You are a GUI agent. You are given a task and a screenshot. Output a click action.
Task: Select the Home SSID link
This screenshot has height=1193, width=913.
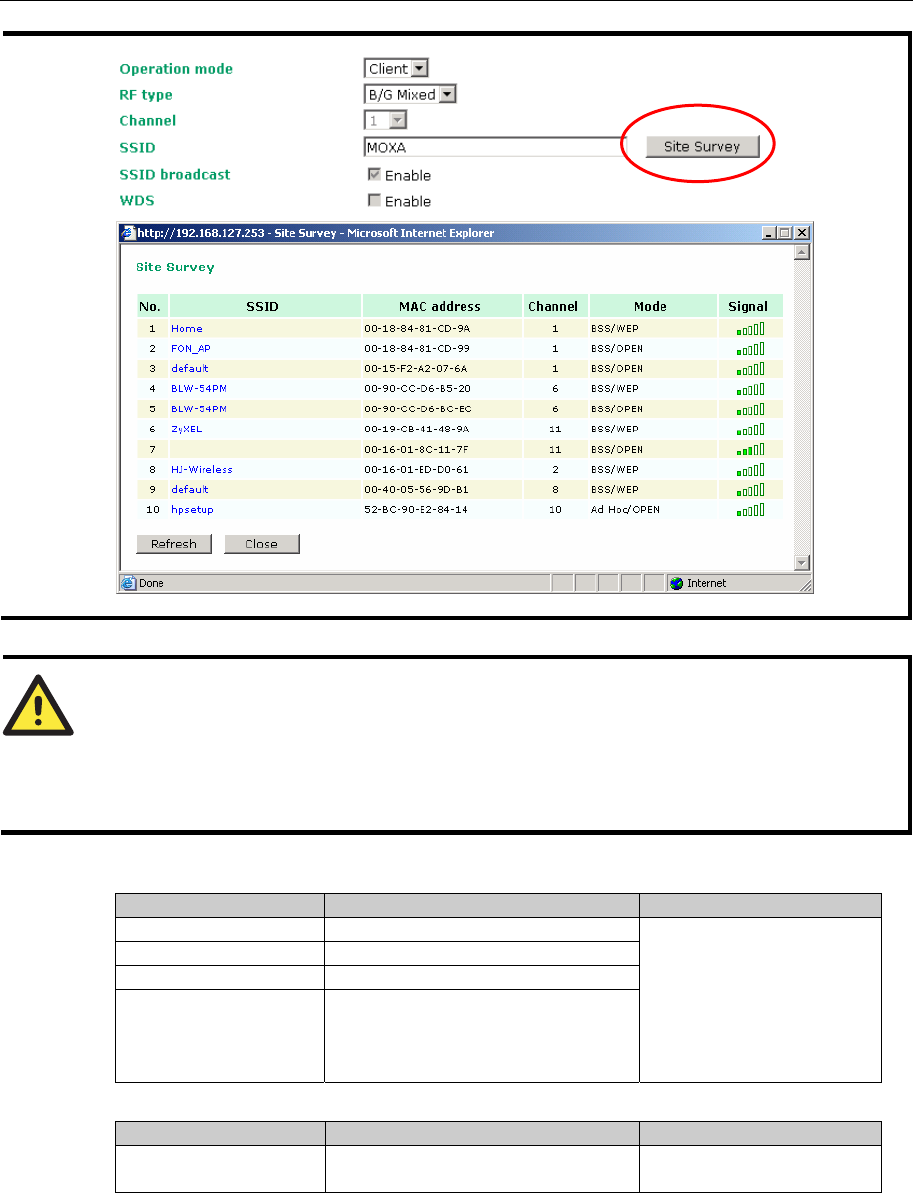[x=186, y=329]
